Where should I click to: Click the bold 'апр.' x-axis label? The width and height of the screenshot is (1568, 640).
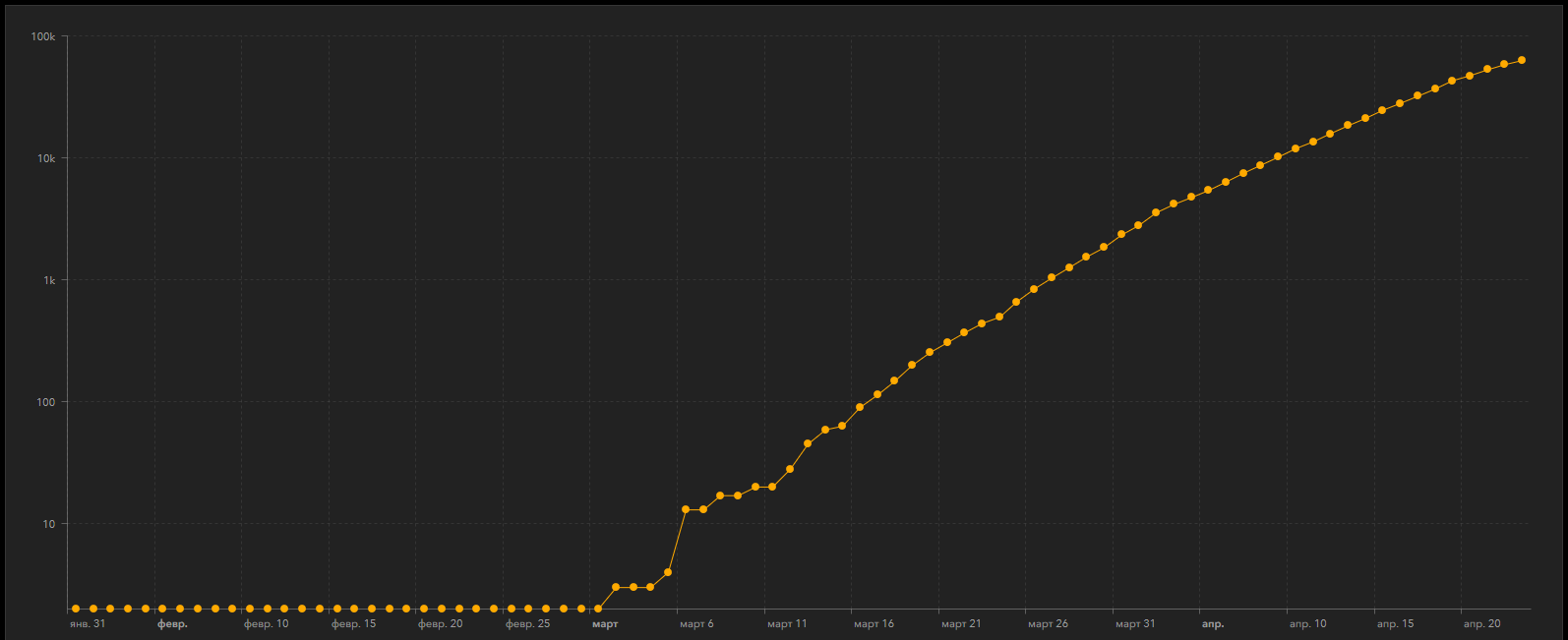point(1213,624)
